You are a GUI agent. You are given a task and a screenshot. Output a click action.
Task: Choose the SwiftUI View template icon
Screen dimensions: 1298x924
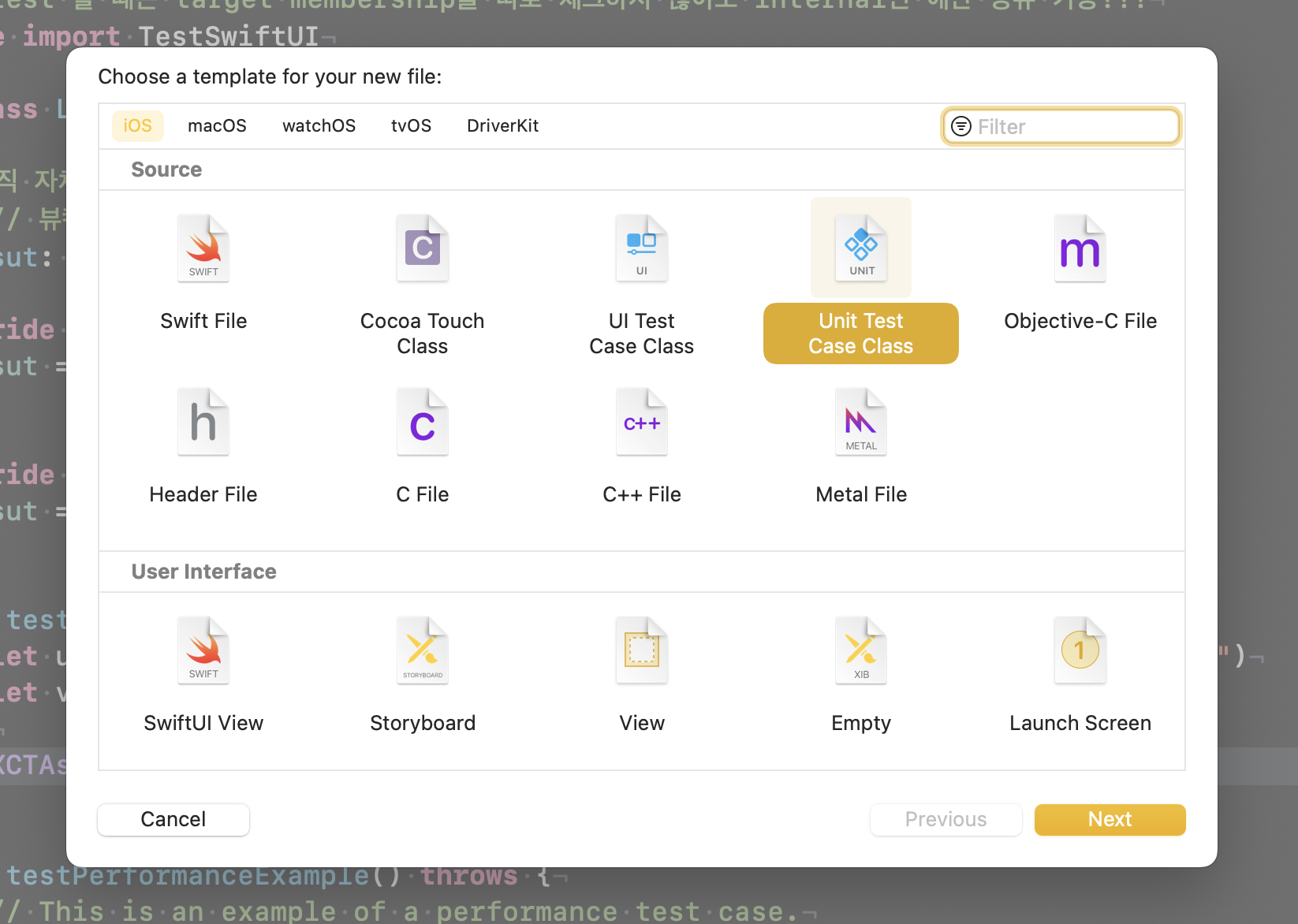[203, 650]
